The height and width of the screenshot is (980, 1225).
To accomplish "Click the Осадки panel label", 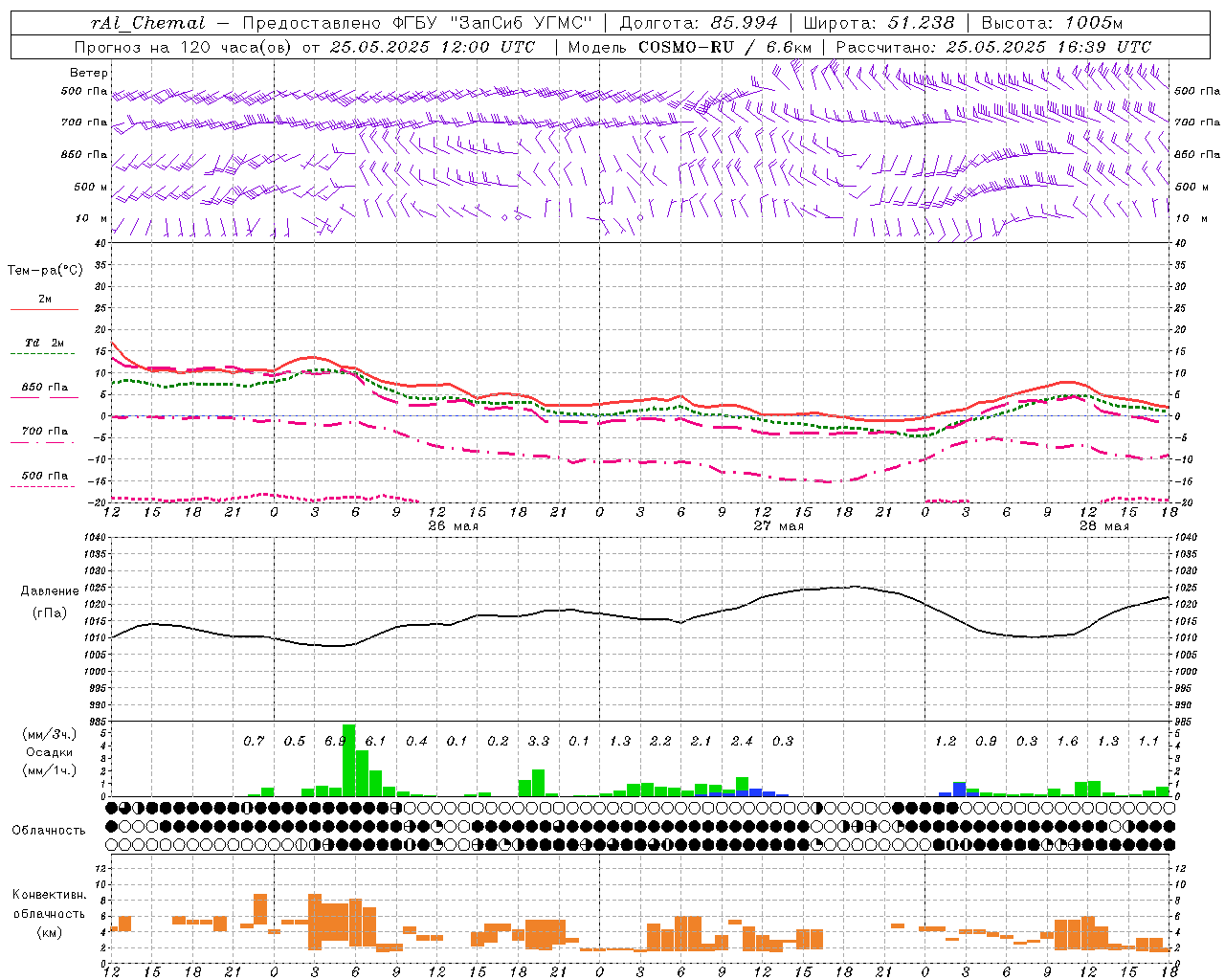I will tap(49, 752).
